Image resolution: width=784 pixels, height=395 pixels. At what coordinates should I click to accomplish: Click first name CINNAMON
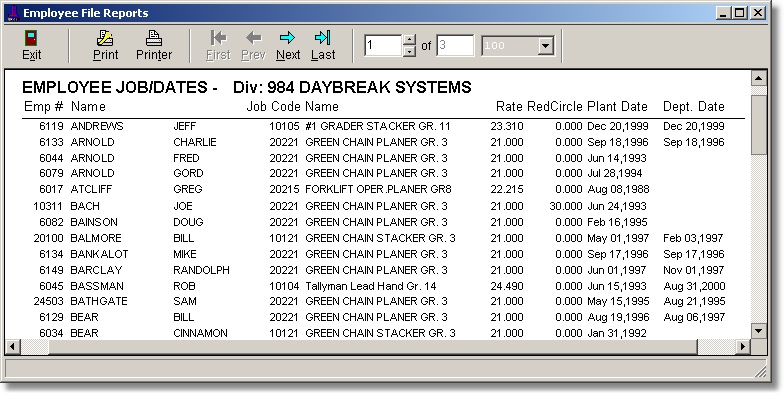(200, 333)
